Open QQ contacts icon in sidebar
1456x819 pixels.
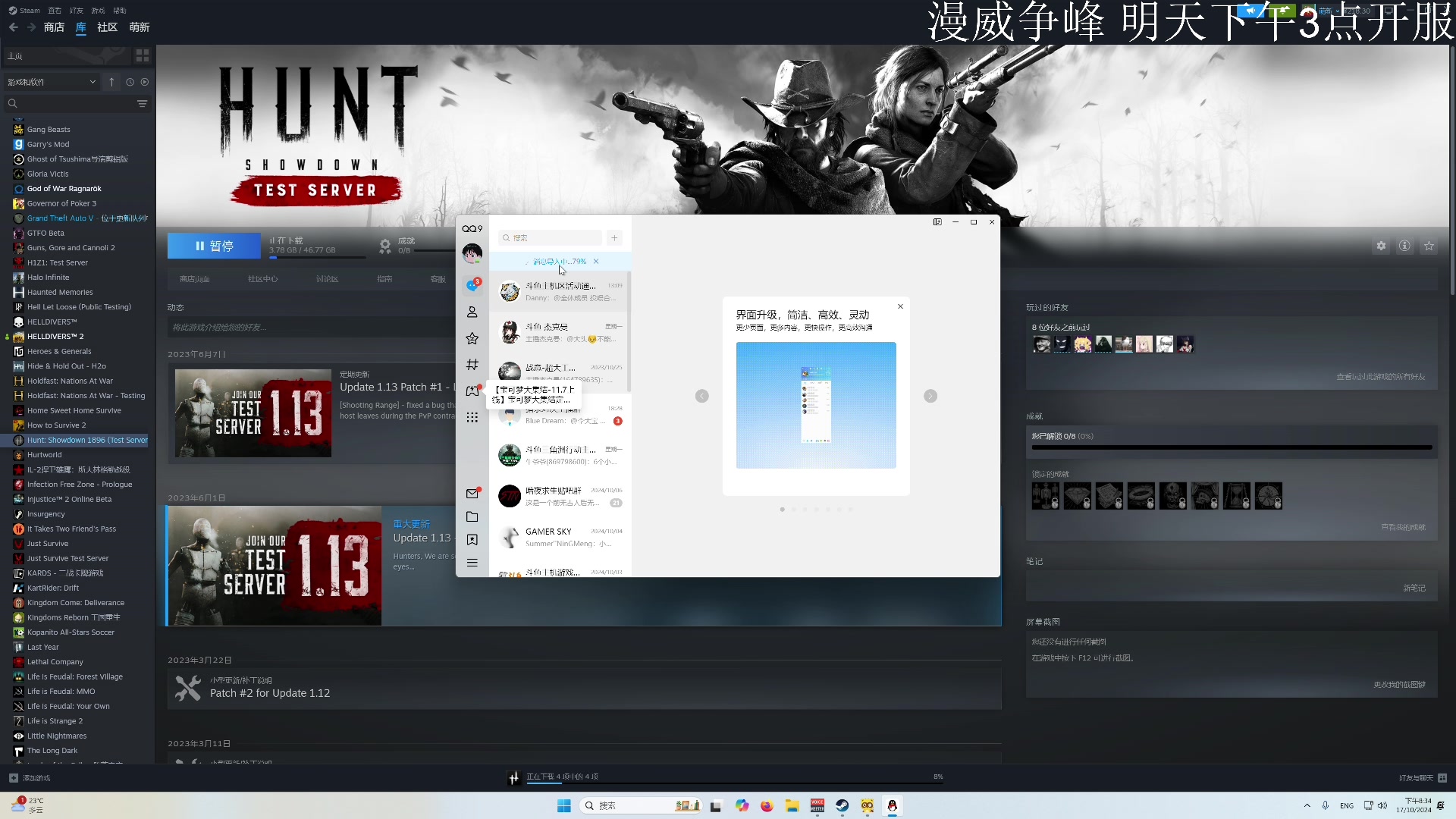coord(472,312)
